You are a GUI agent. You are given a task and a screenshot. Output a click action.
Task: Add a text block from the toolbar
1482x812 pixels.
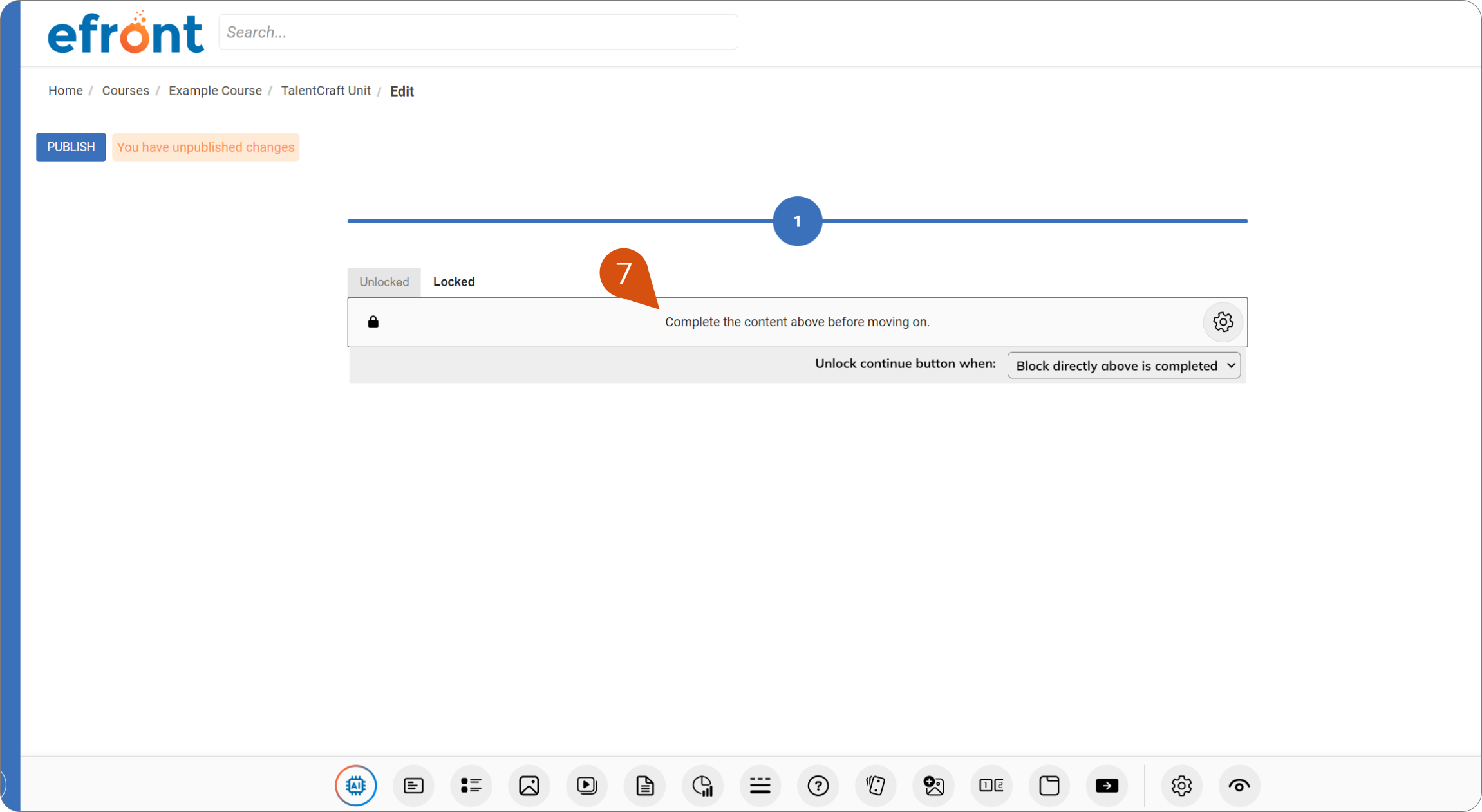[x=413, y=785]
